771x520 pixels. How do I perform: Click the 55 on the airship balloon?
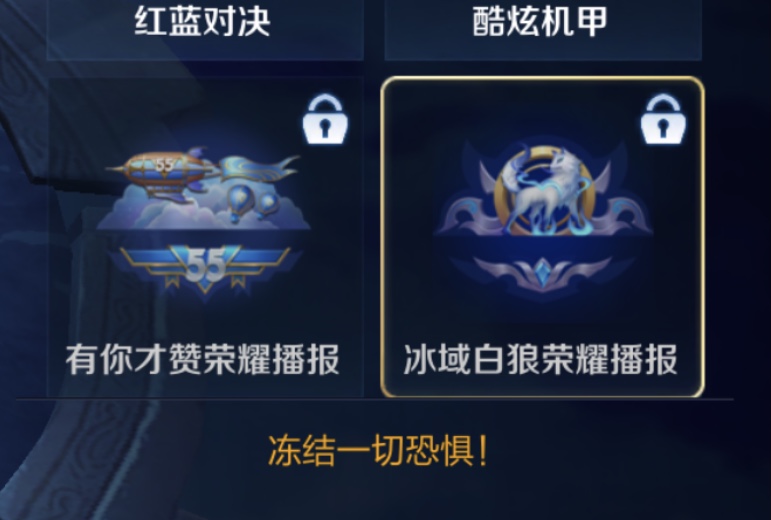click(x=164, y=165)
